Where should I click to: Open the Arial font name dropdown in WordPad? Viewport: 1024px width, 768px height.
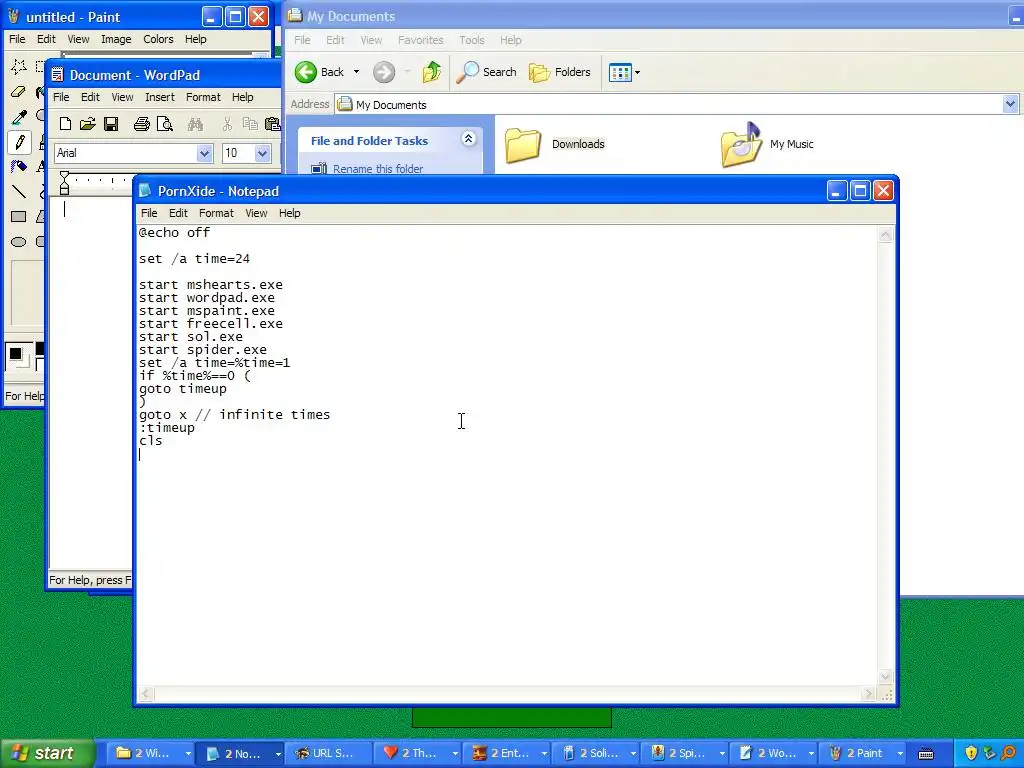click(x=204, y=153)
